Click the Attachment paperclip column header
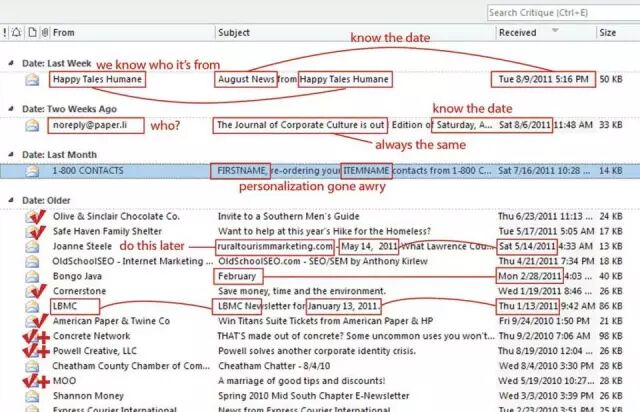 point(45,33)
